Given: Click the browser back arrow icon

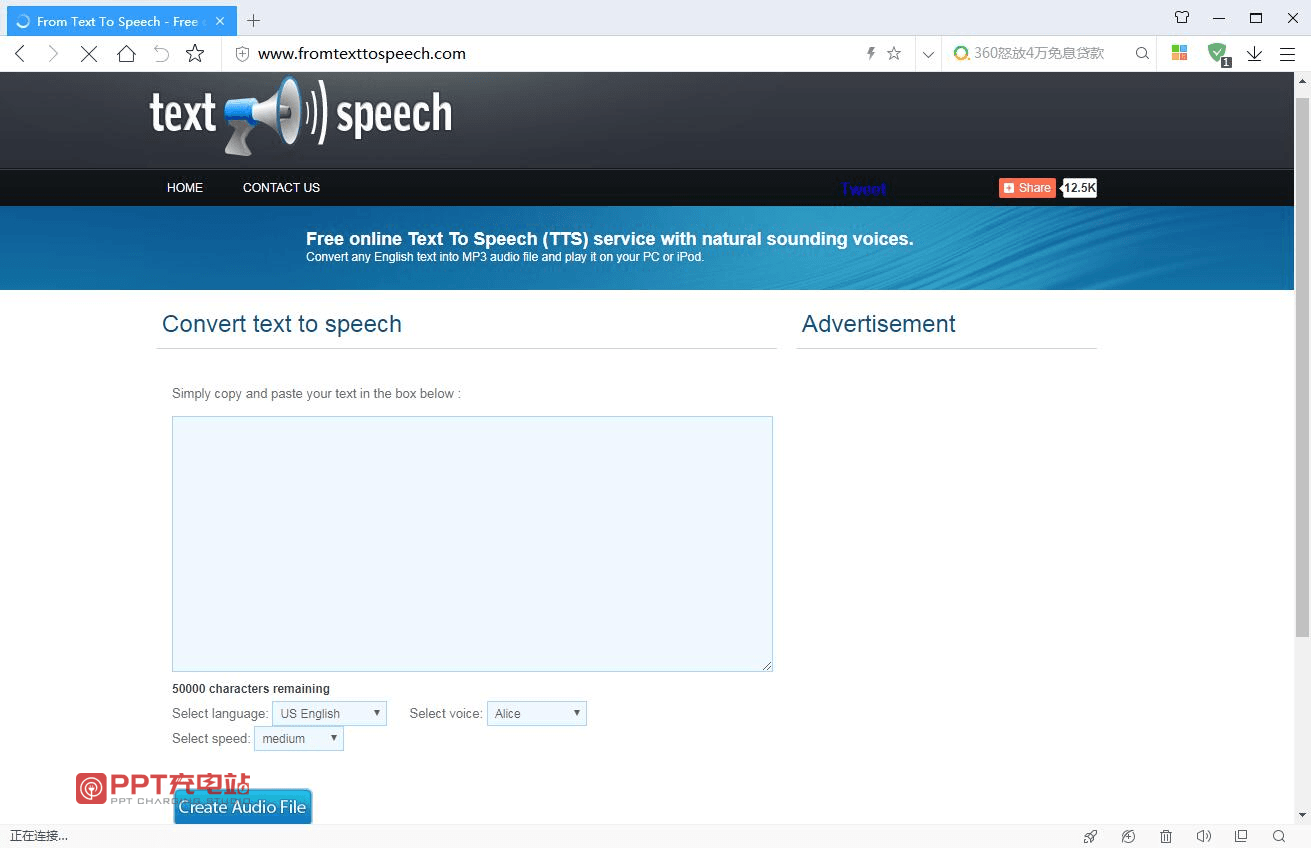Looking at the screenshot, I should click(20, 54).
